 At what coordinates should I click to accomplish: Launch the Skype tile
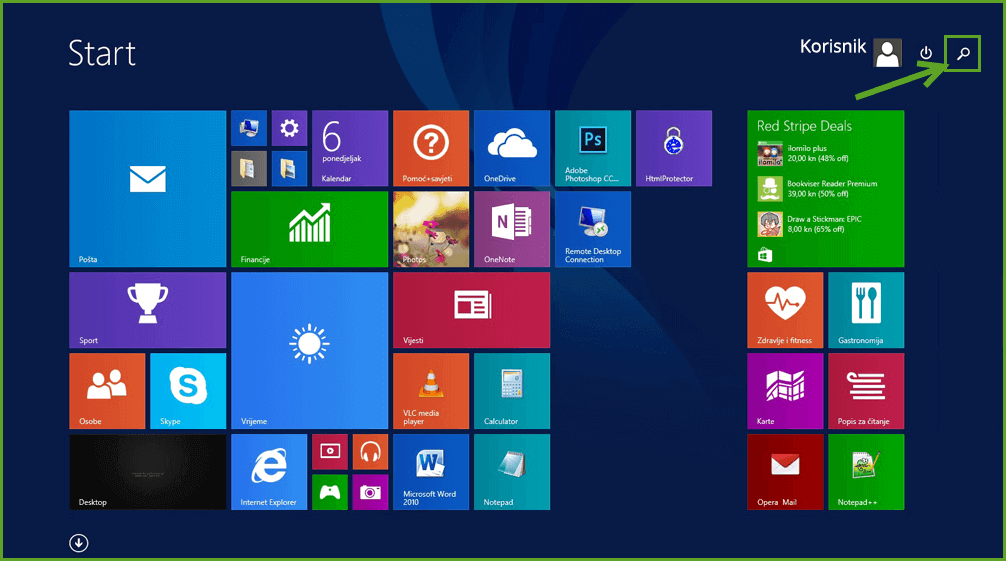click(x=188, y=391)
